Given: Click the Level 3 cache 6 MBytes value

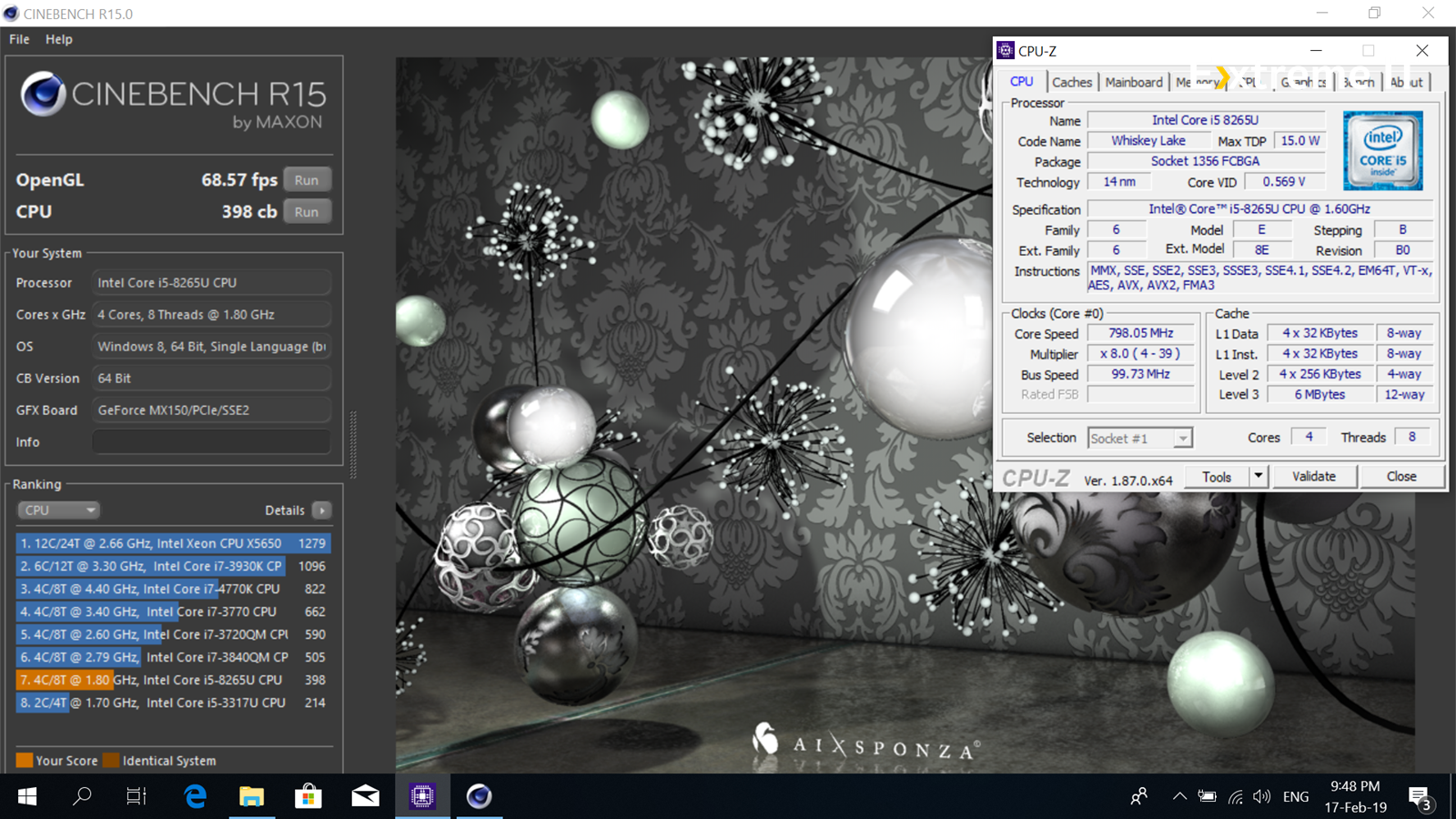Looking at the screenshot, I should (x=1319, y=395).
